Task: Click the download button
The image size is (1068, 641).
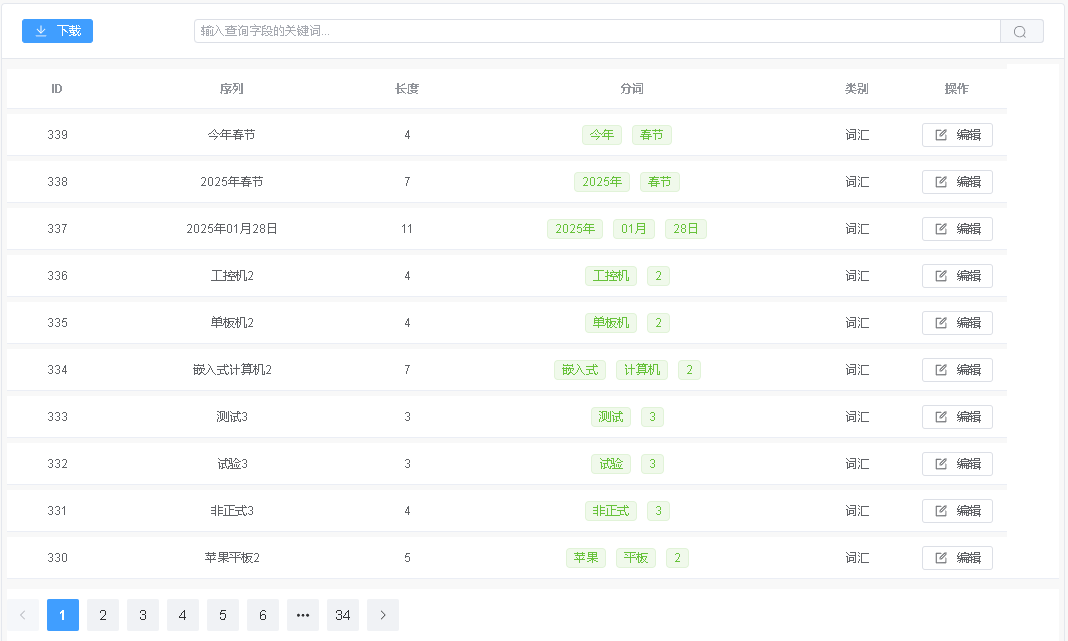Action: (x=57, y=31)
